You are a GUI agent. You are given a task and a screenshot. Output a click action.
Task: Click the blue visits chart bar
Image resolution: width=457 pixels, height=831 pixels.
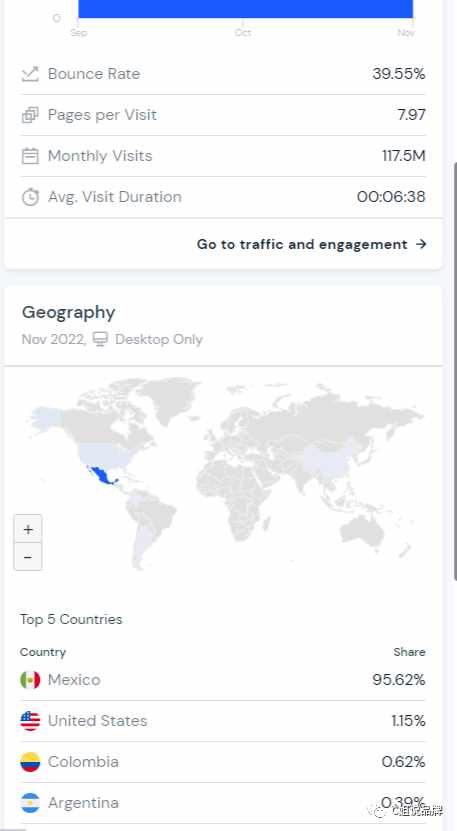[x=245, y=8]
